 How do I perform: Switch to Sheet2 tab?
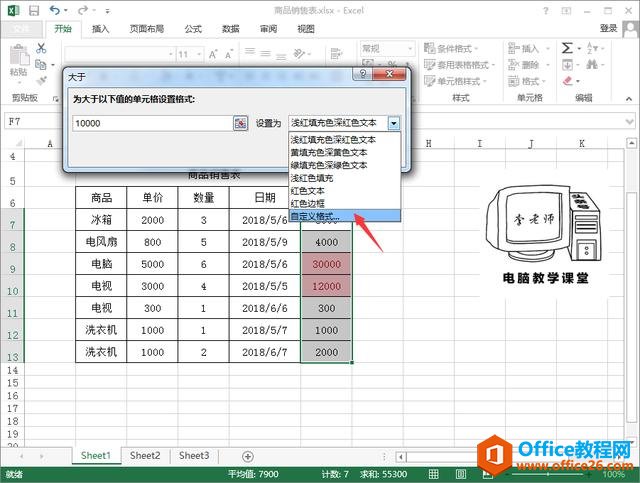point(145,456)
